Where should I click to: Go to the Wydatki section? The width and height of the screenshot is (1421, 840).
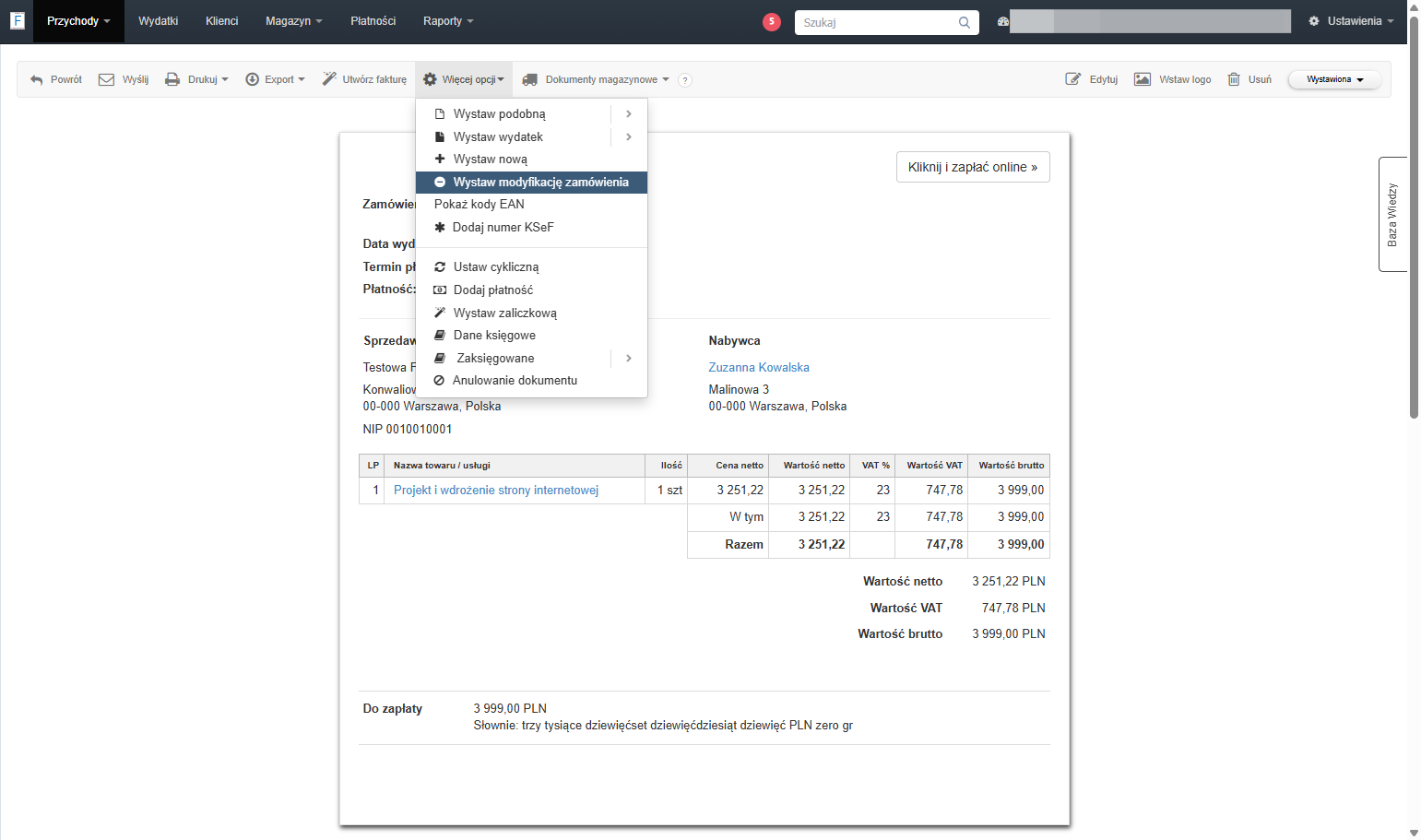(159, 21)
